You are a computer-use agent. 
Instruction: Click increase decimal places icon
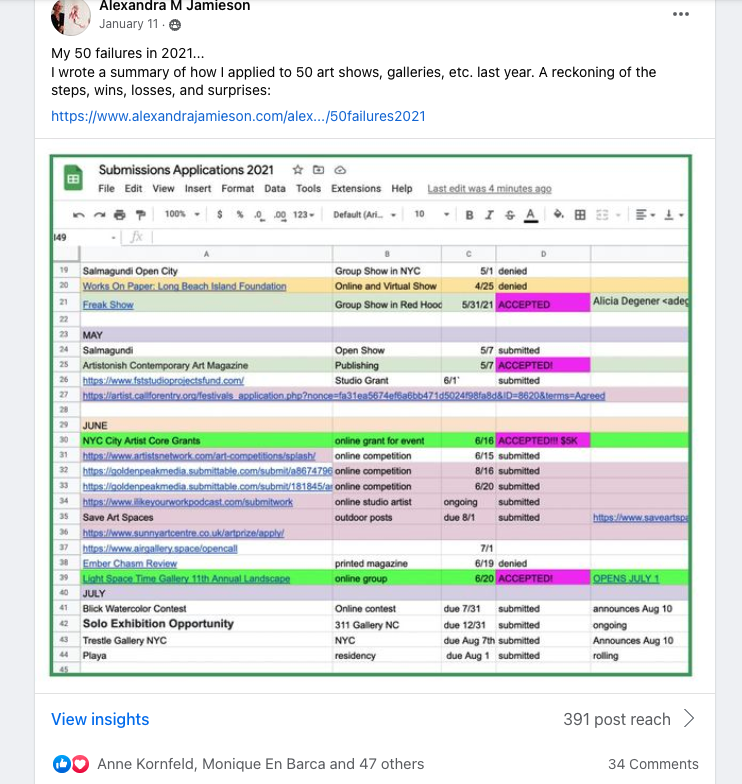(x=280, y=215)
